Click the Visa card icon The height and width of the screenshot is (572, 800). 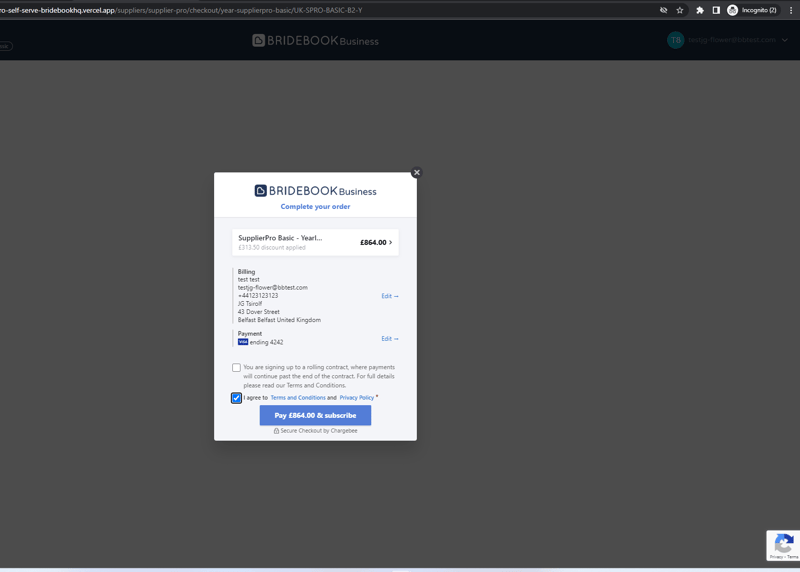[243, 342]
